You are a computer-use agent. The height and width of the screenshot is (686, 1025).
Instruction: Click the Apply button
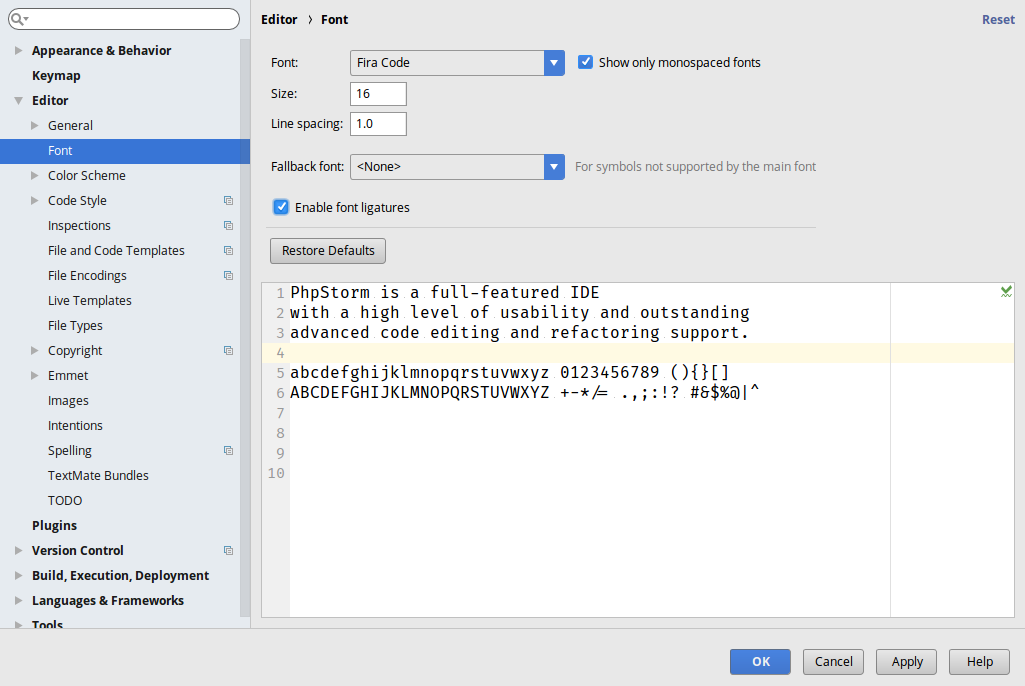pos(907,662)
